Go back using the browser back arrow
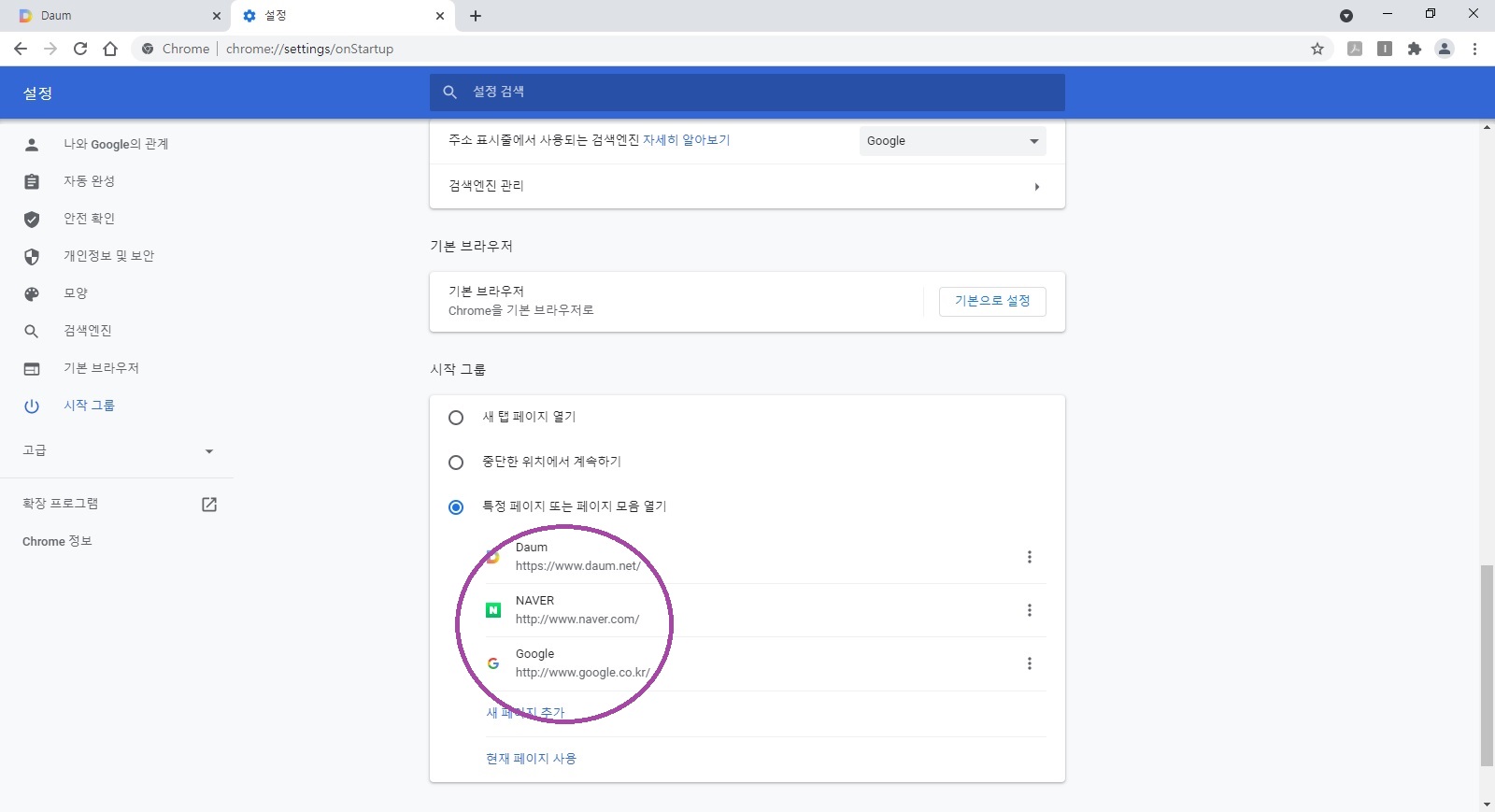Screen dimensions: 1495x812 pos(21,49)
